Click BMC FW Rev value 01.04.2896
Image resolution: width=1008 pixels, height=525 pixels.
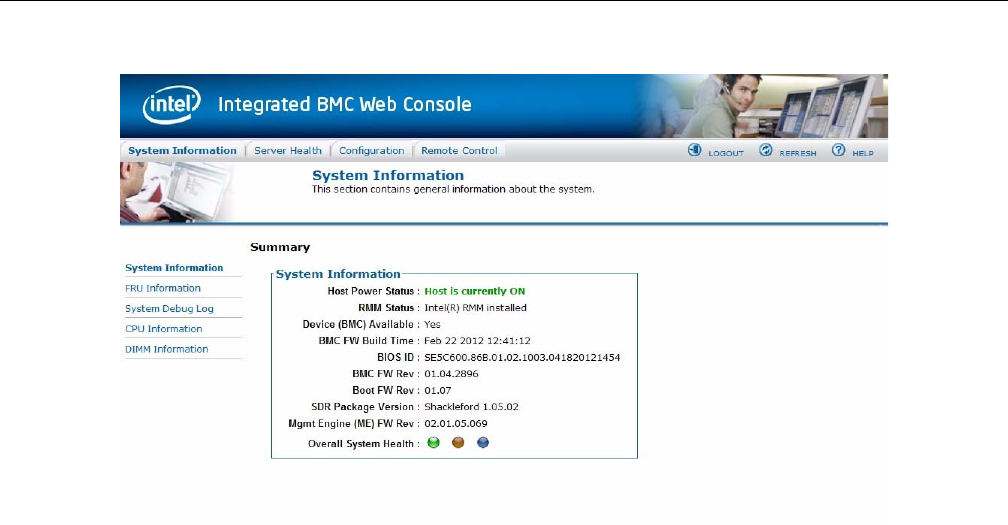tap(451, 374)
